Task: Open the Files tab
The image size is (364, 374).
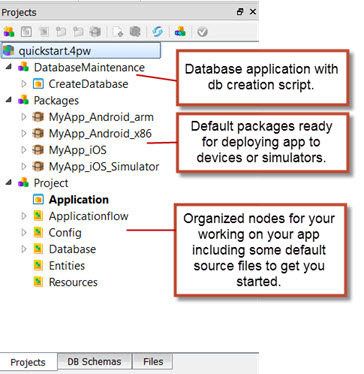Action: [153, 362]
